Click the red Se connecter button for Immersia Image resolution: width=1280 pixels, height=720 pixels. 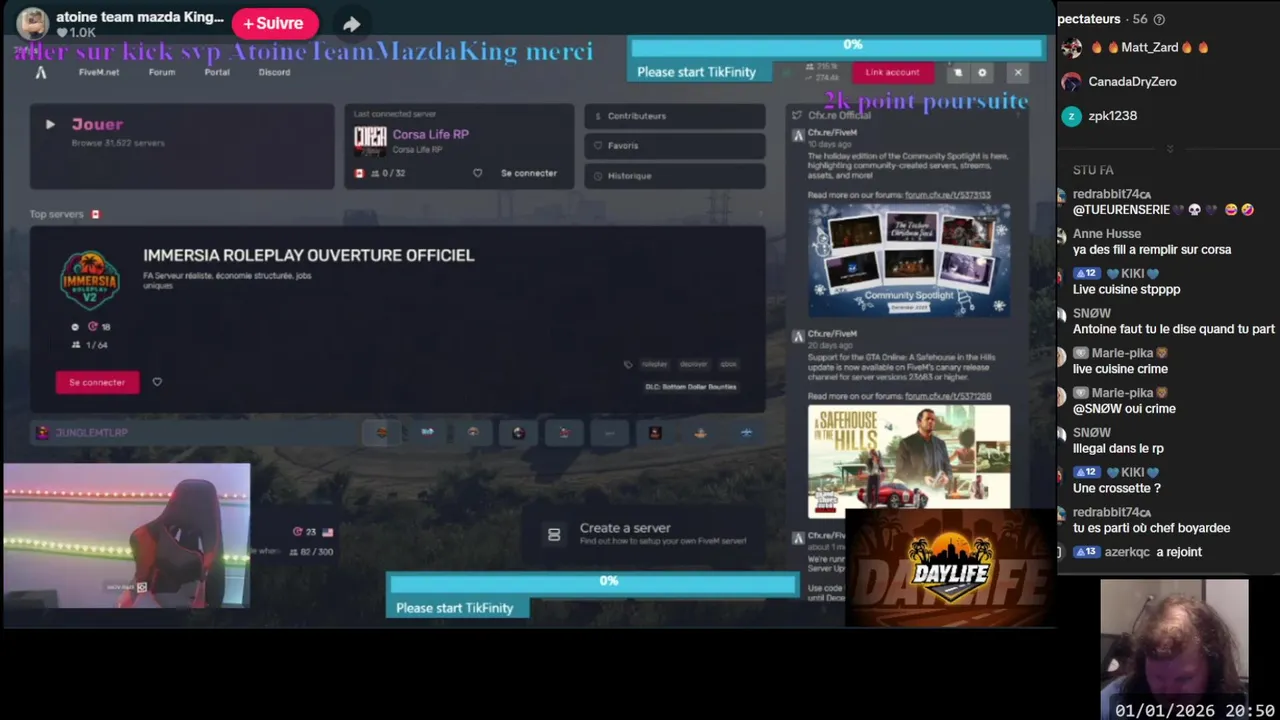pos(97,382)
